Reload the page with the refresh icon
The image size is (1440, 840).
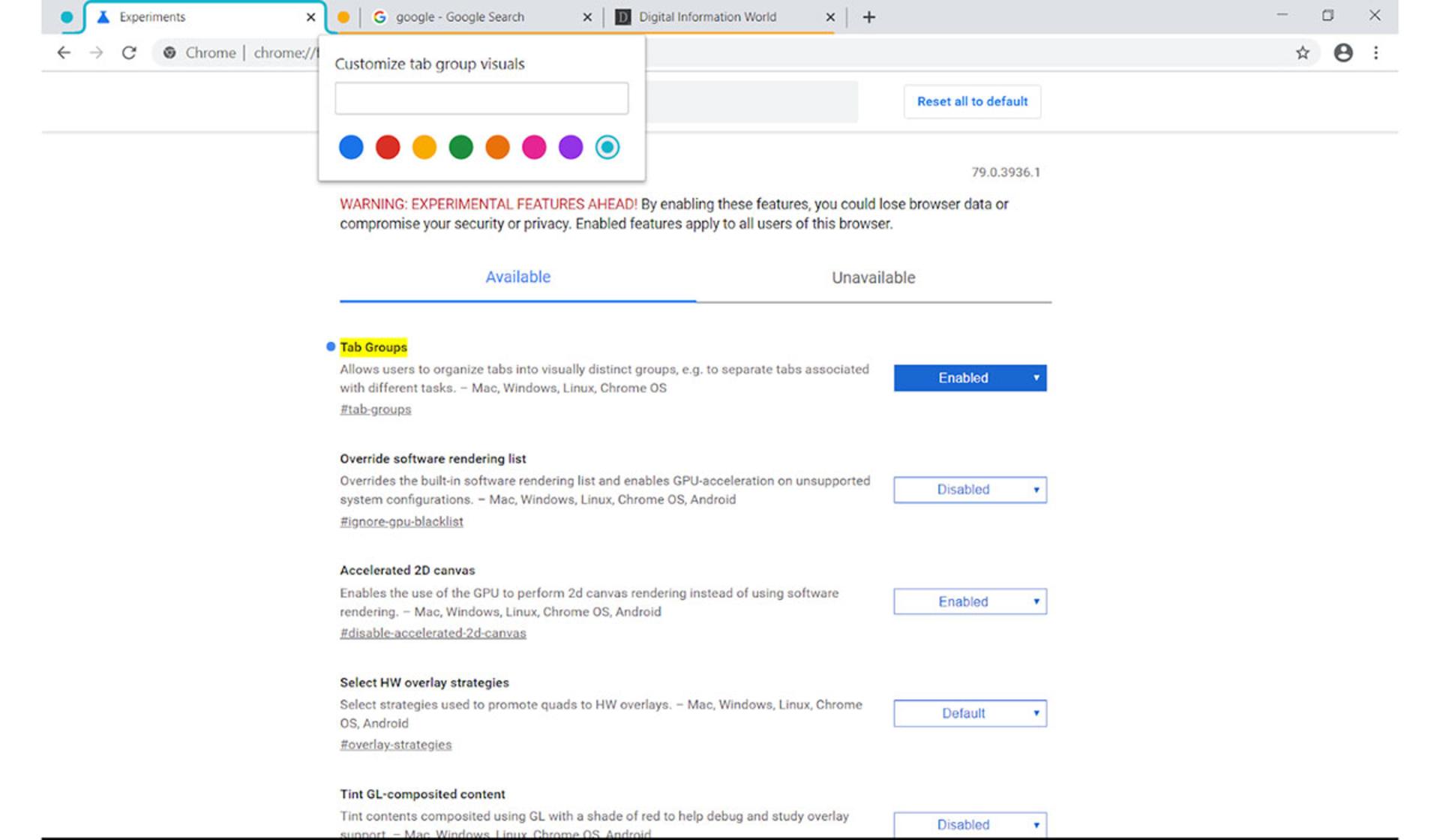129,52
